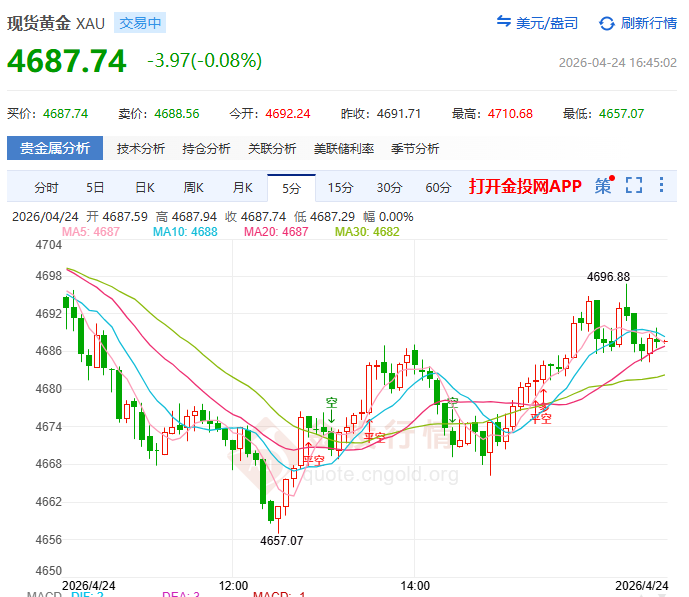This screenshot has width=689, height=597.
Task: Click the 4657.07 low annotation on chart
Action: click(x=282, y=540)
